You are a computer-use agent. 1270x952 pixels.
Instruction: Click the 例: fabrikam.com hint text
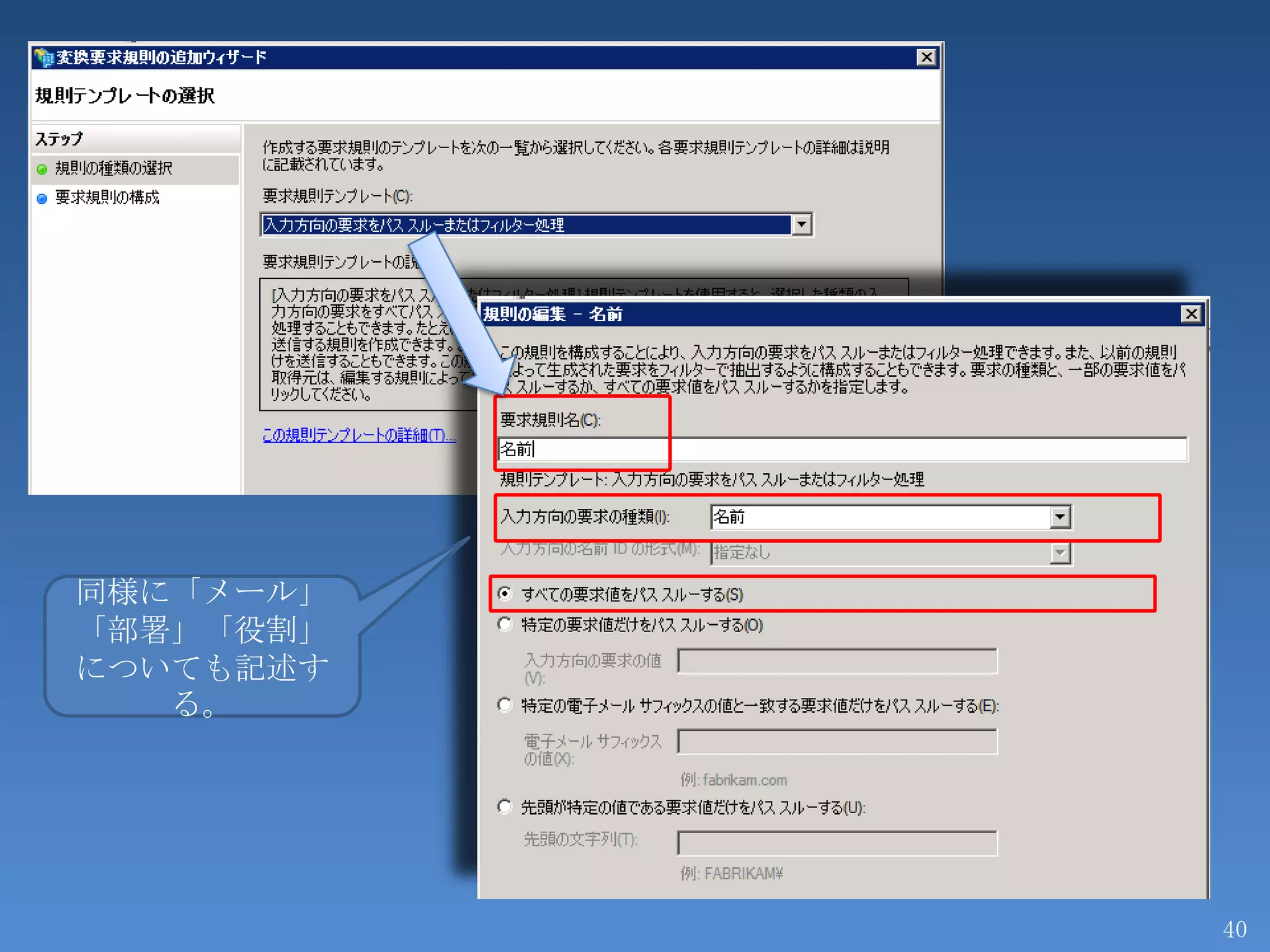pos(734,780)
